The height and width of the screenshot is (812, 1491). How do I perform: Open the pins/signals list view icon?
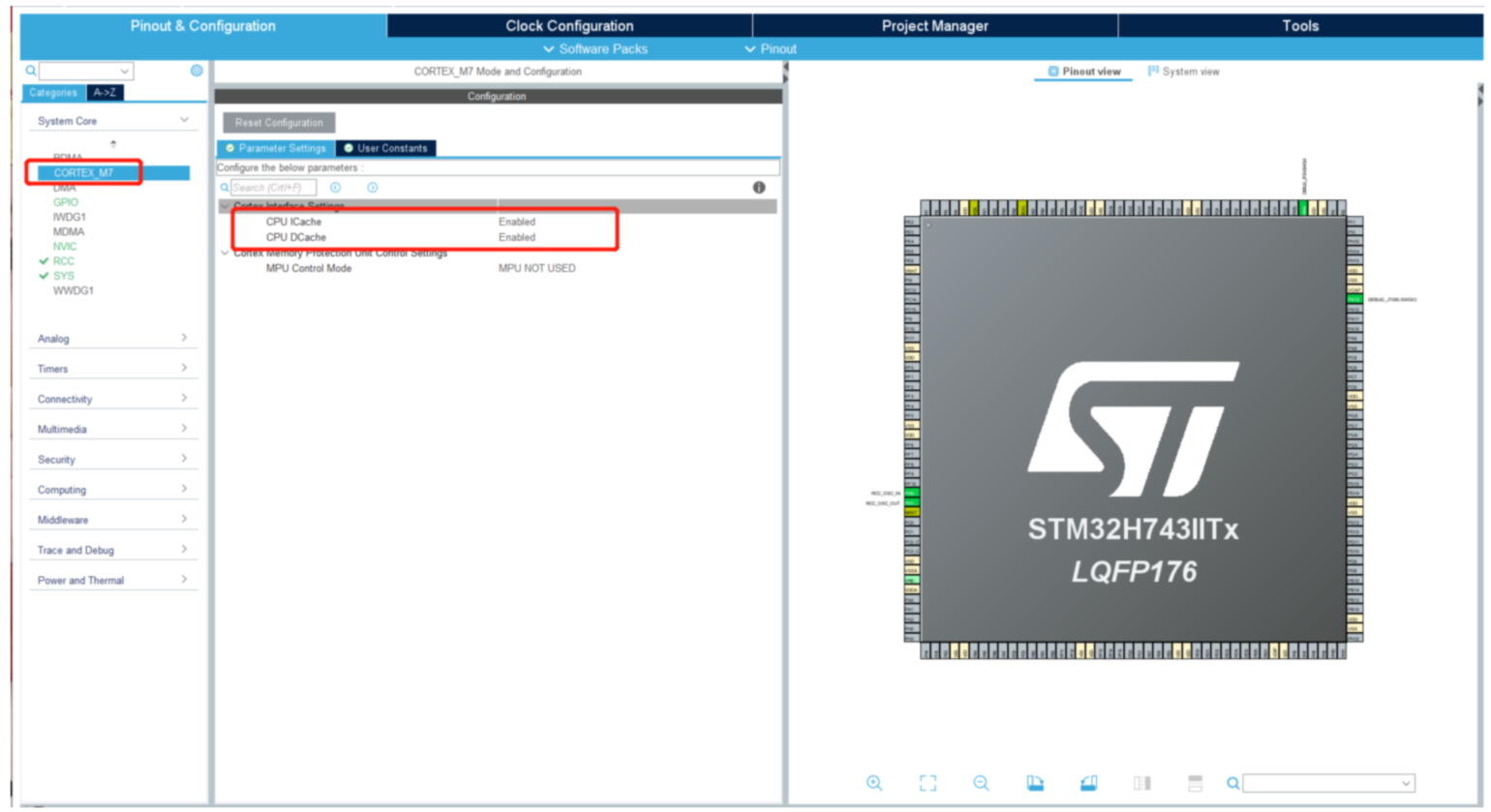[1141, 782]
